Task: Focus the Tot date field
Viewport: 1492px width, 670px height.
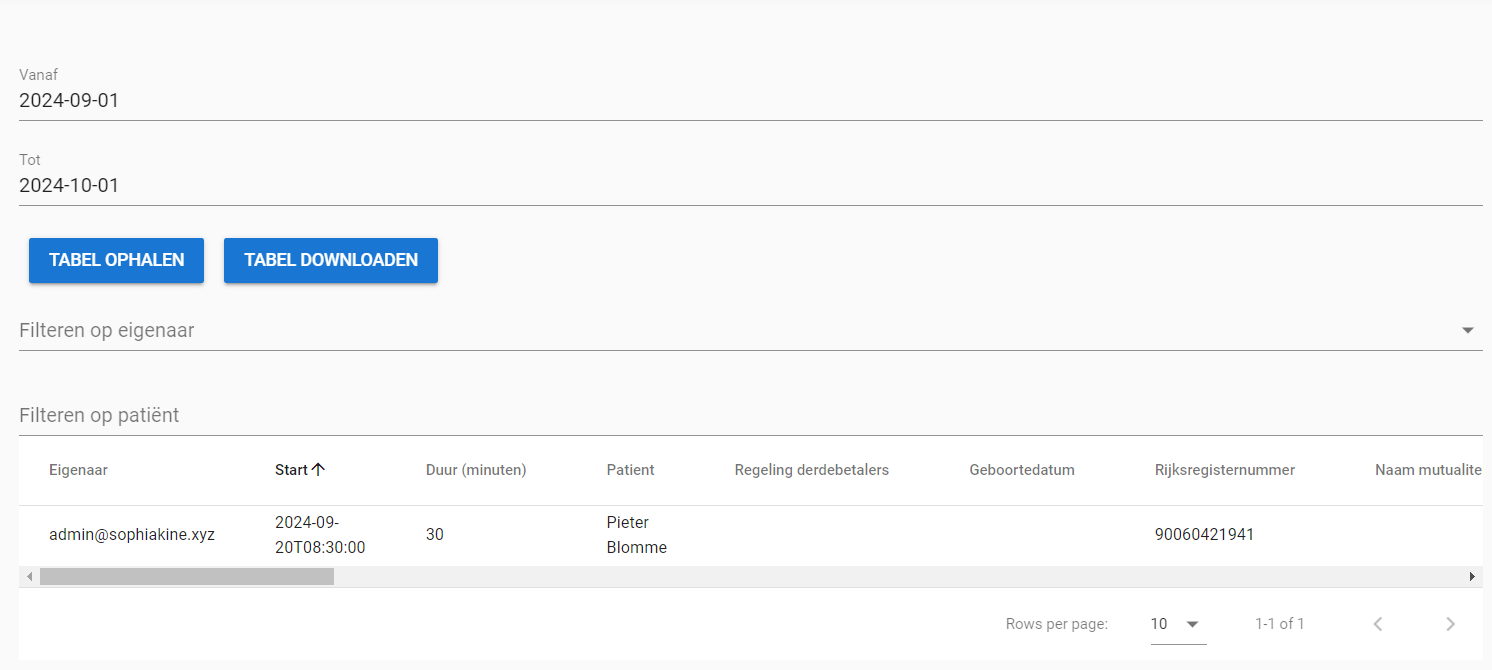Action: coord(750,186)
